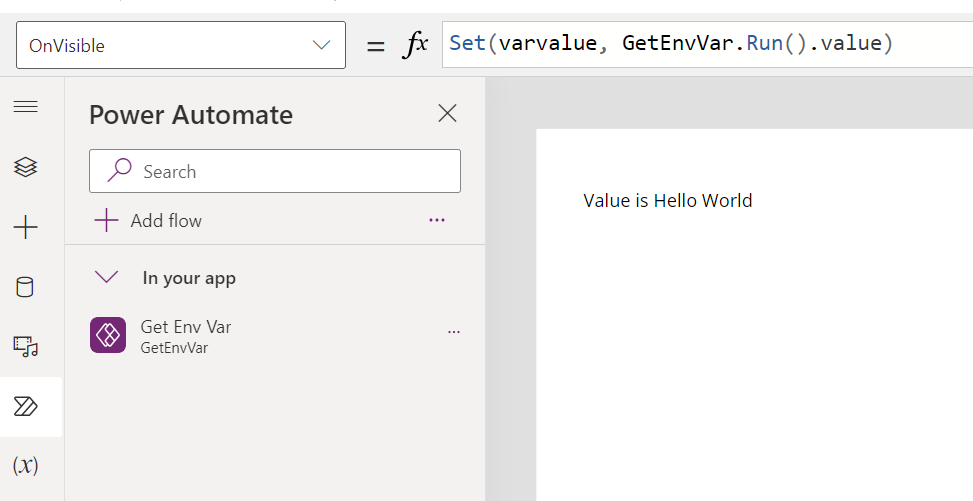Click the plus icon beside Add flow

point(106,220)
